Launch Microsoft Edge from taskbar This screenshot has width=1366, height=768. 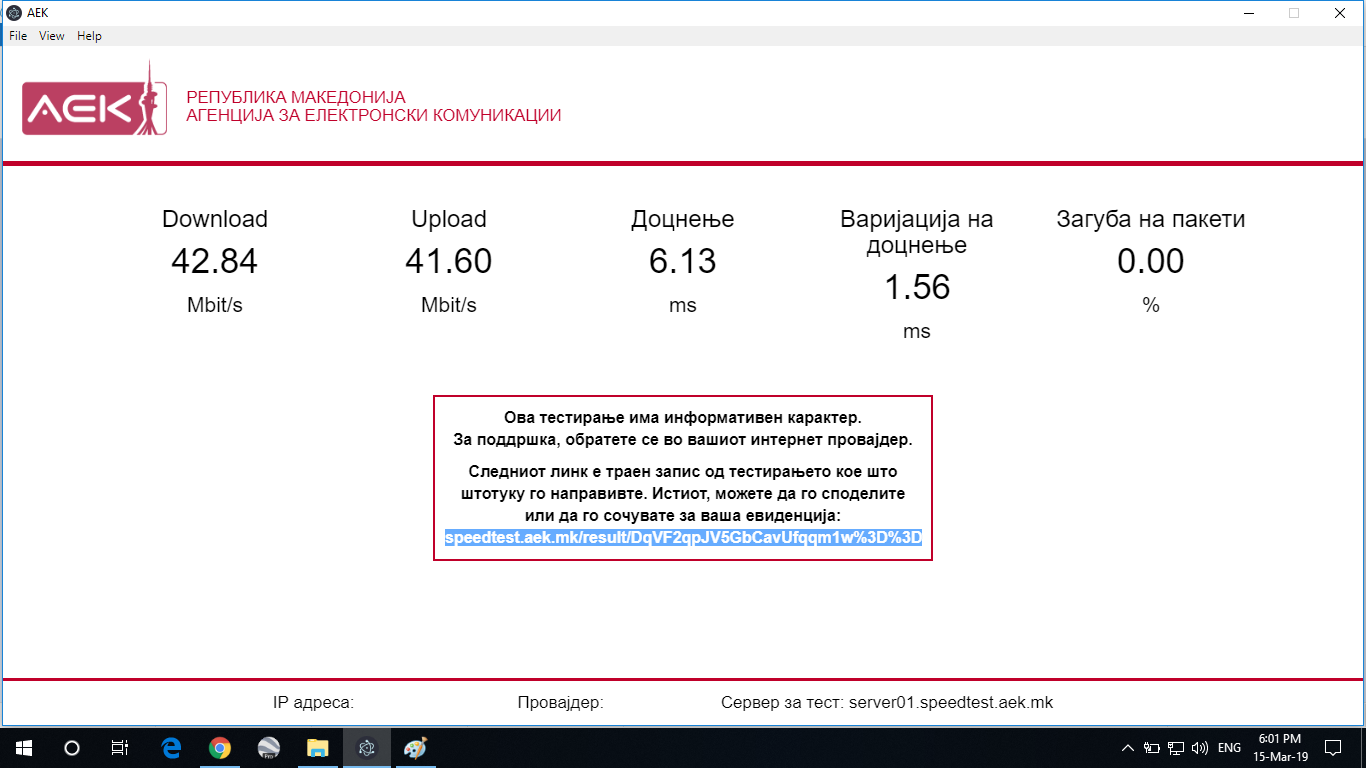171,747
